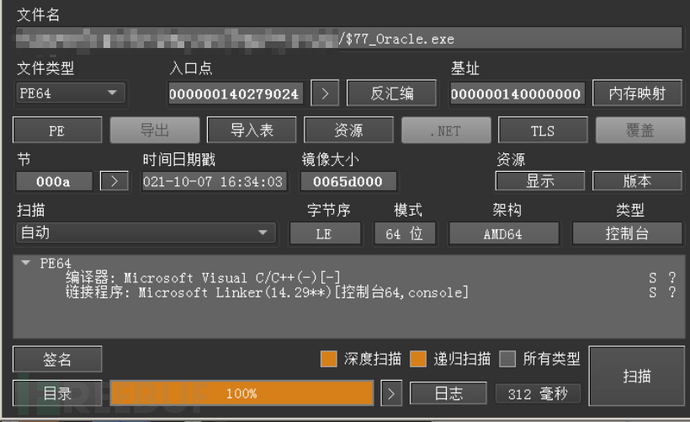Image resolution: width=690 pixels, height=422 pixels.
Task: Toggle the 递归扫描 recursive scan checkbox
Action: pyautogui.click(x=418, y=359)
